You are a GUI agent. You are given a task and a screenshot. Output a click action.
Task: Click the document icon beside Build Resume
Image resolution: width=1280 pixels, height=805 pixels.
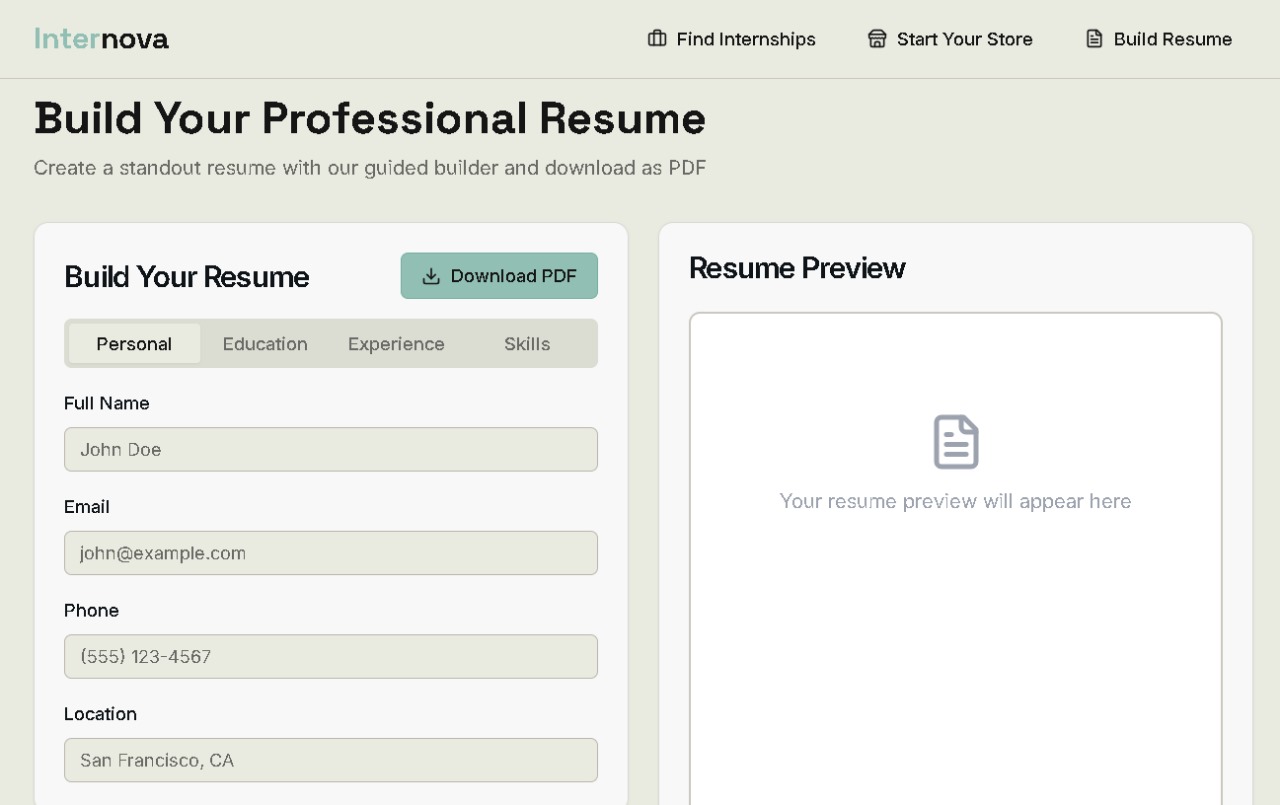pyautogui.click(x=1095, y=39)
